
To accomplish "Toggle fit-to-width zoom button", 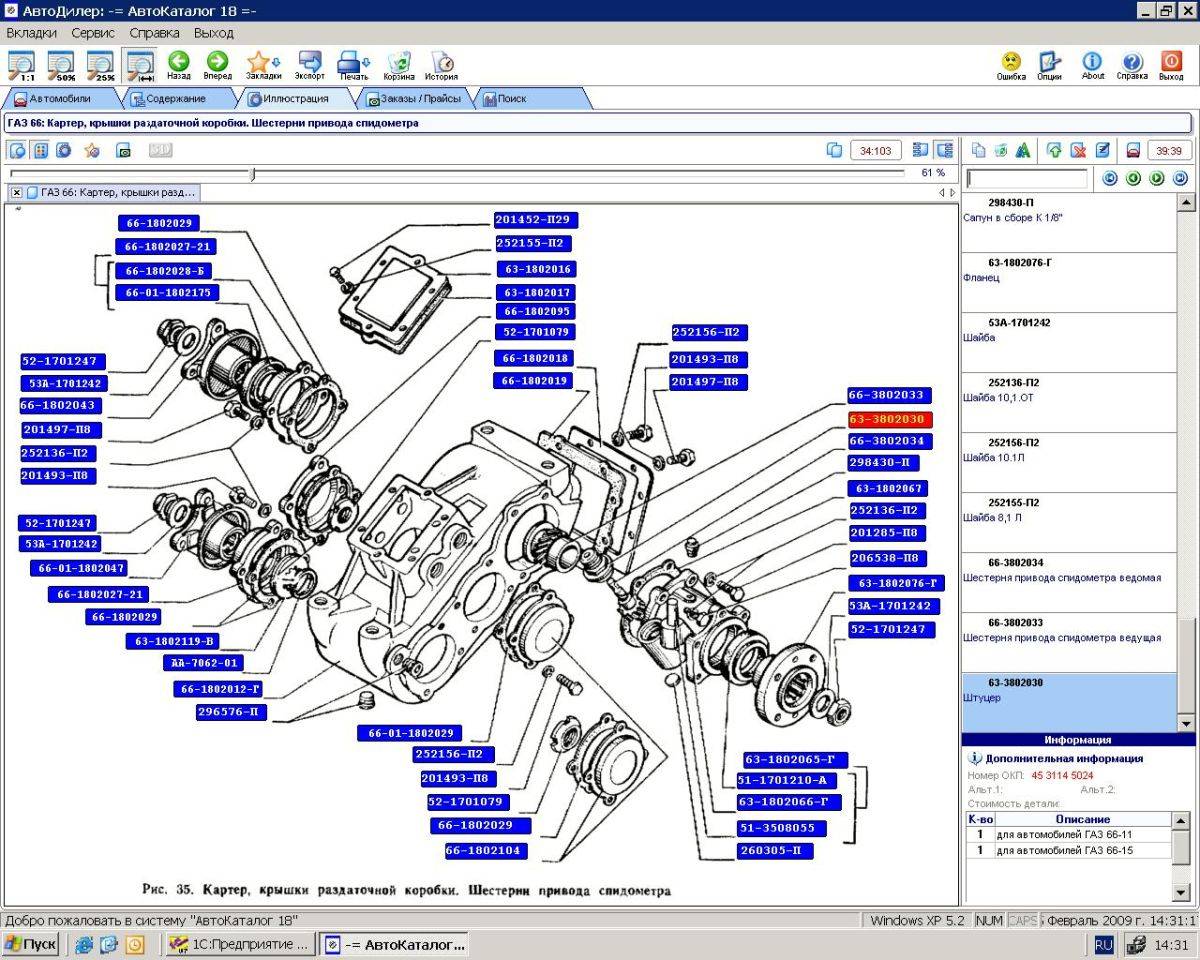I will pos(138,65).
